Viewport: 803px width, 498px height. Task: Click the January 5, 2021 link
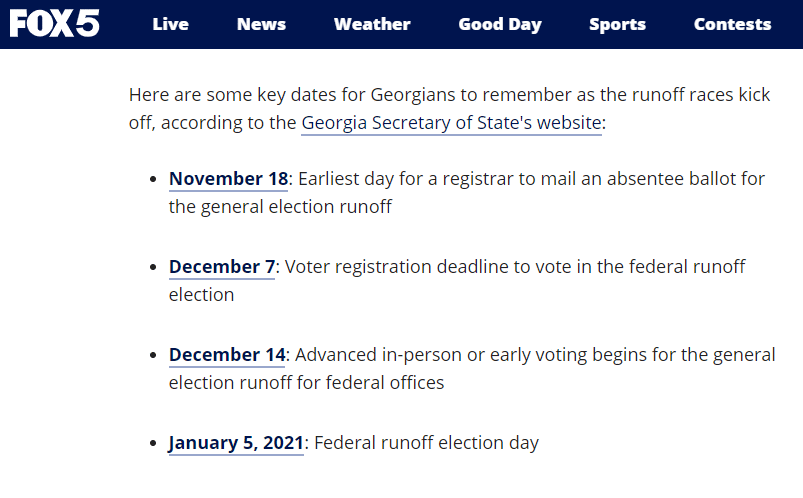coord(236,443)
